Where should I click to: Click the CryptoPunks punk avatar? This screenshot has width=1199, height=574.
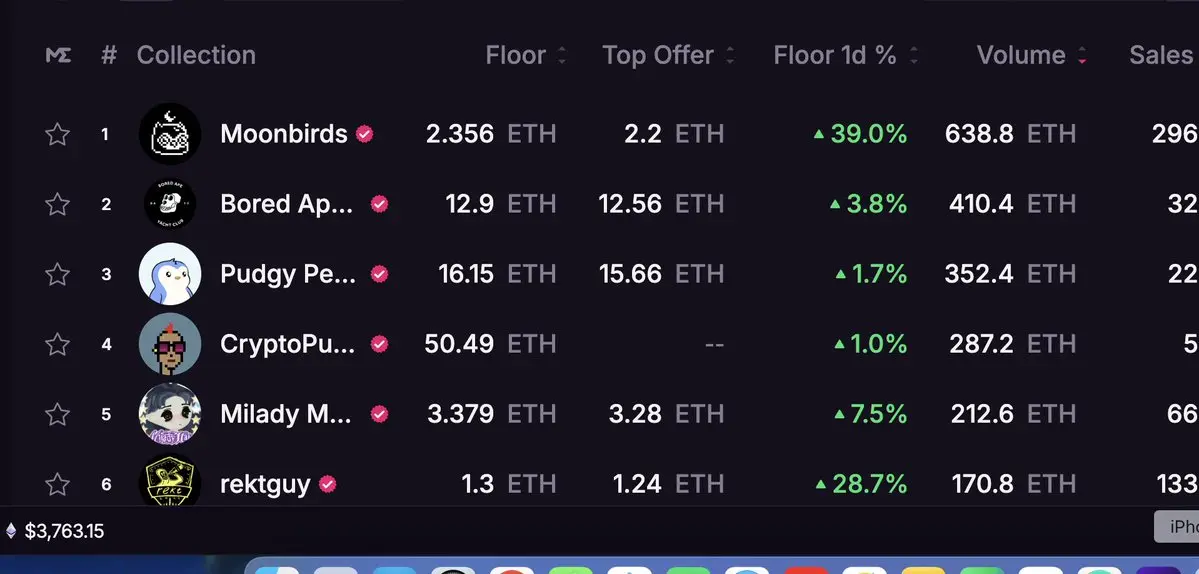(x=170, y=344)
